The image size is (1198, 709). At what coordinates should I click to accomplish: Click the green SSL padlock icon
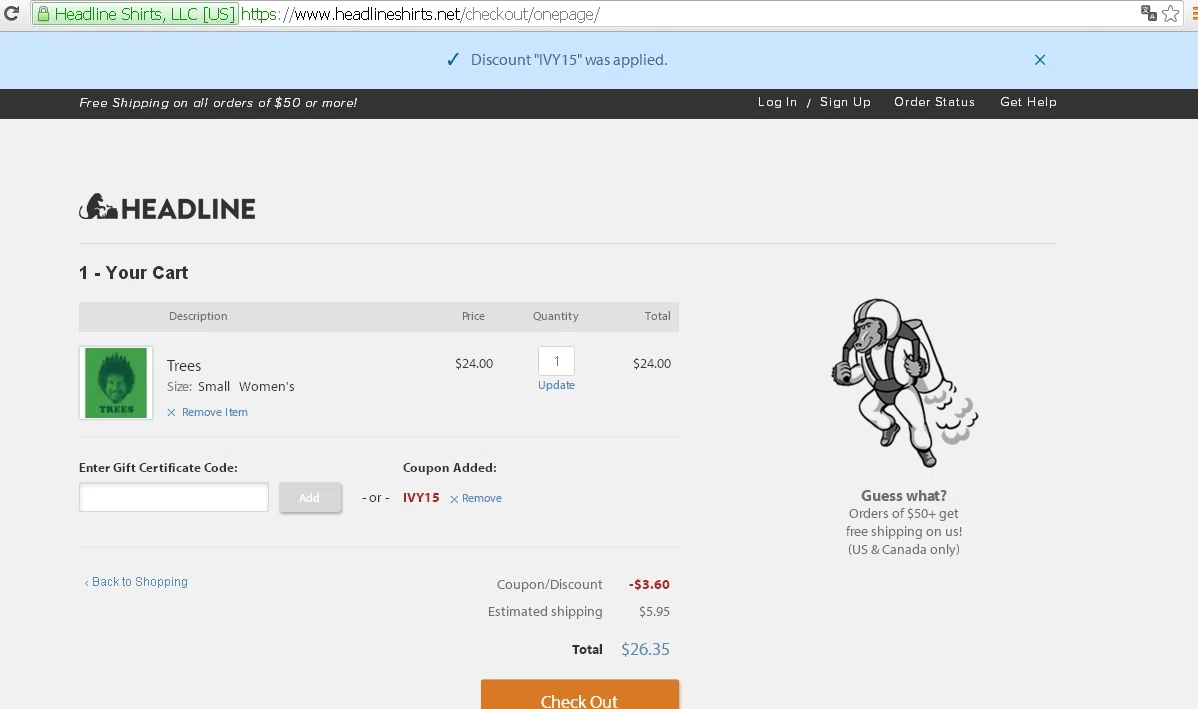click(44, 15)
